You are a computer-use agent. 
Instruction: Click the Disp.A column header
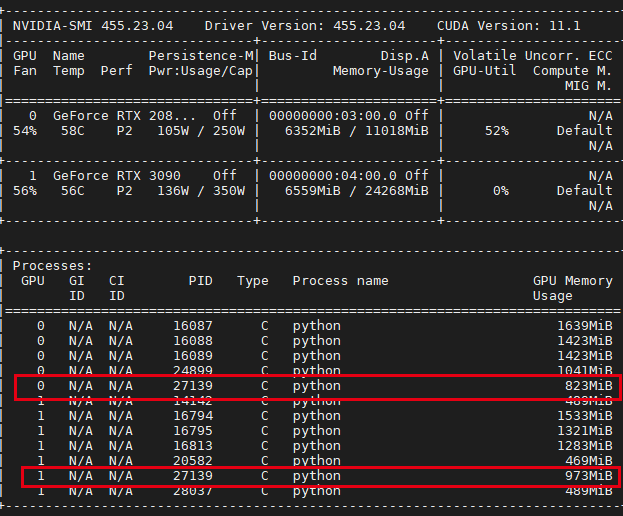tap(404, 56)
